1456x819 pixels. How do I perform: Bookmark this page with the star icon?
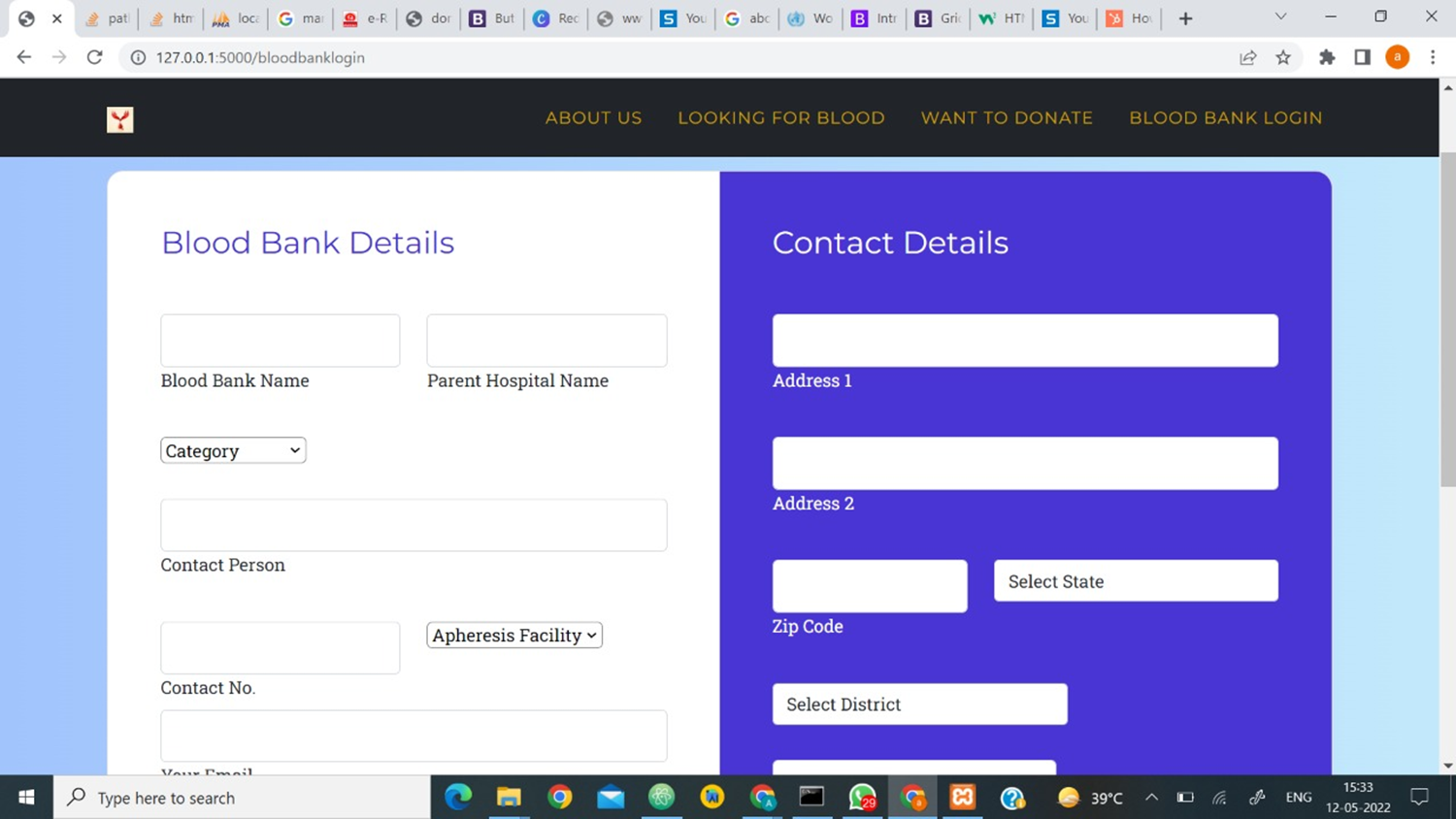point(1283,57)
